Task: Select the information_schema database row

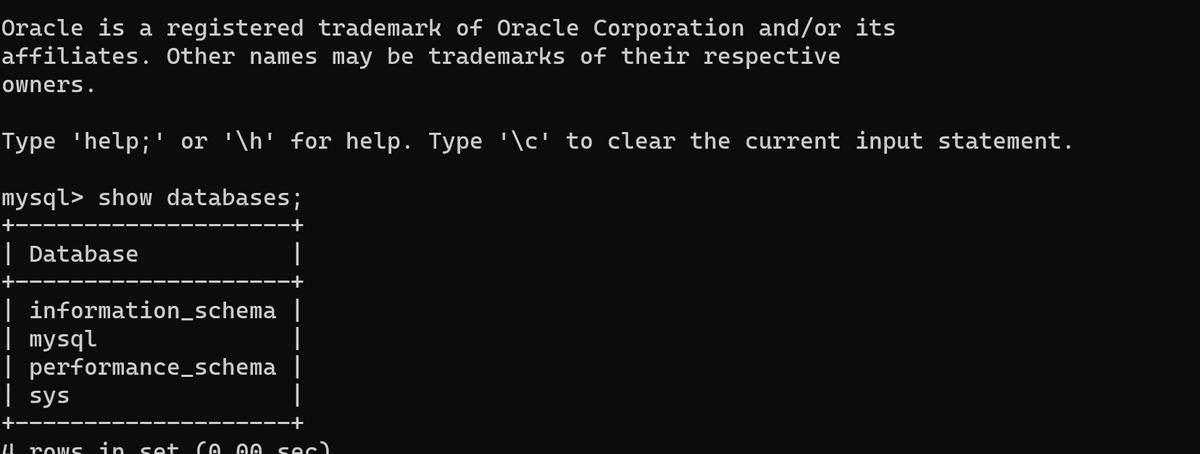Action: [x=152, y=311]
